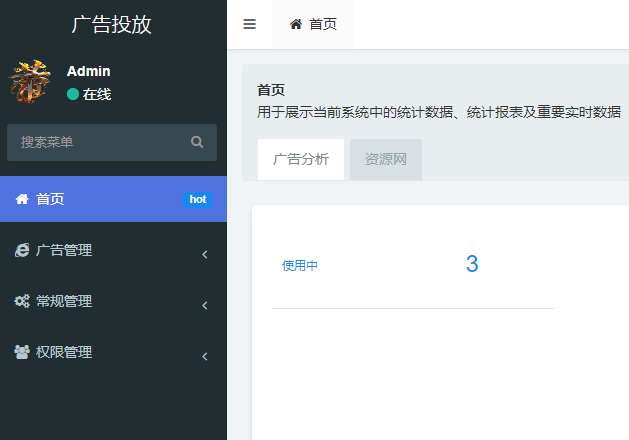Switch to the 资源网 tab
Viewport: 629px width, 440px height.
[x=386, y=159]
